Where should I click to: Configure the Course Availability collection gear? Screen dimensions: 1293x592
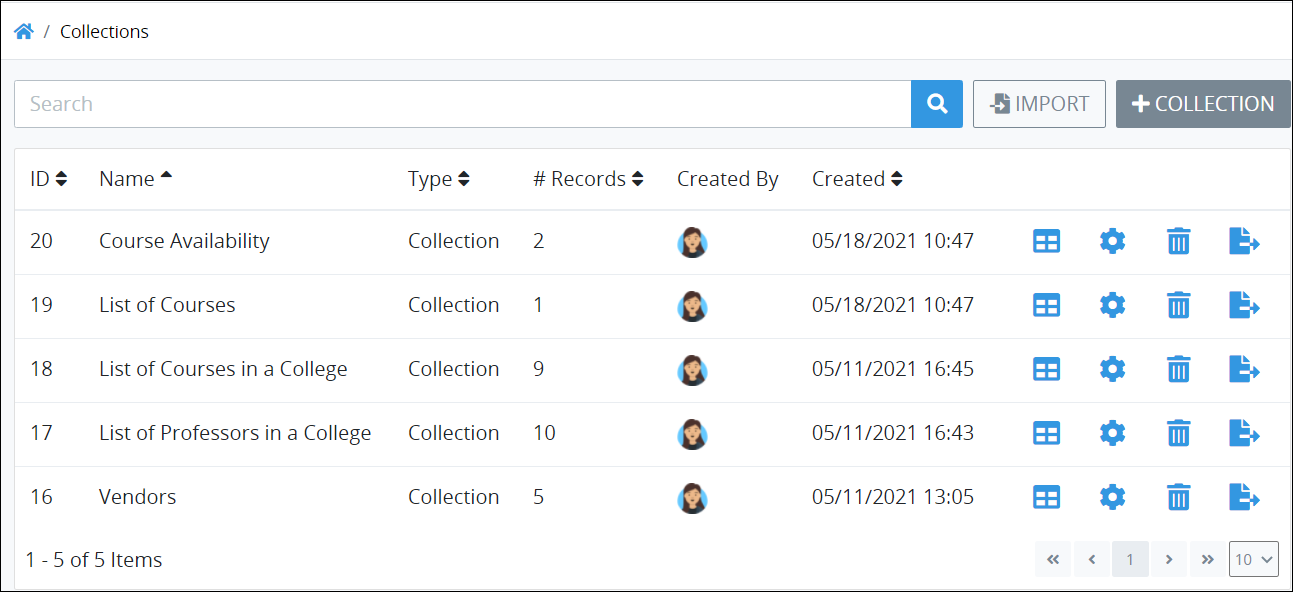click(x=1112, y=241)
